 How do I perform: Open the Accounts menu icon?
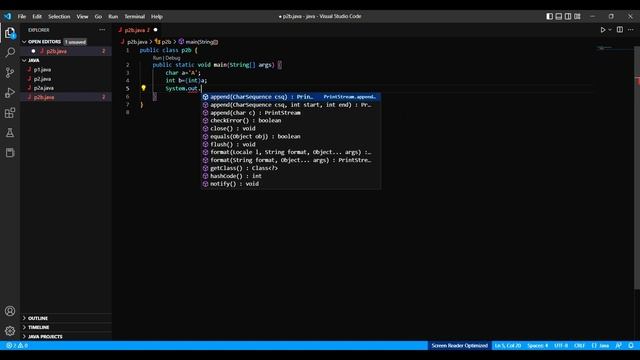(10, 311)
